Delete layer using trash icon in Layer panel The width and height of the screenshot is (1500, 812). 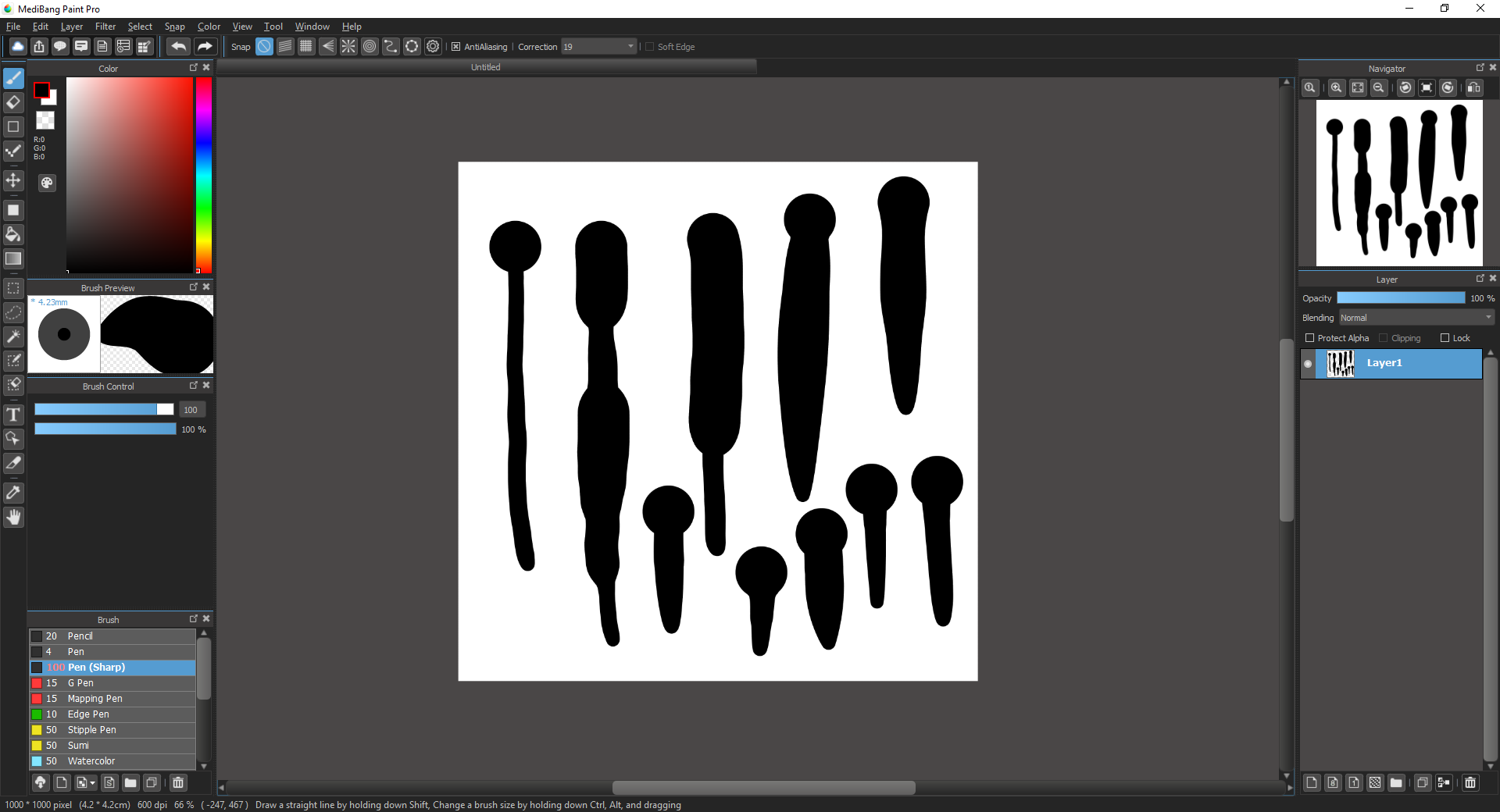(x=1470, y=782)
